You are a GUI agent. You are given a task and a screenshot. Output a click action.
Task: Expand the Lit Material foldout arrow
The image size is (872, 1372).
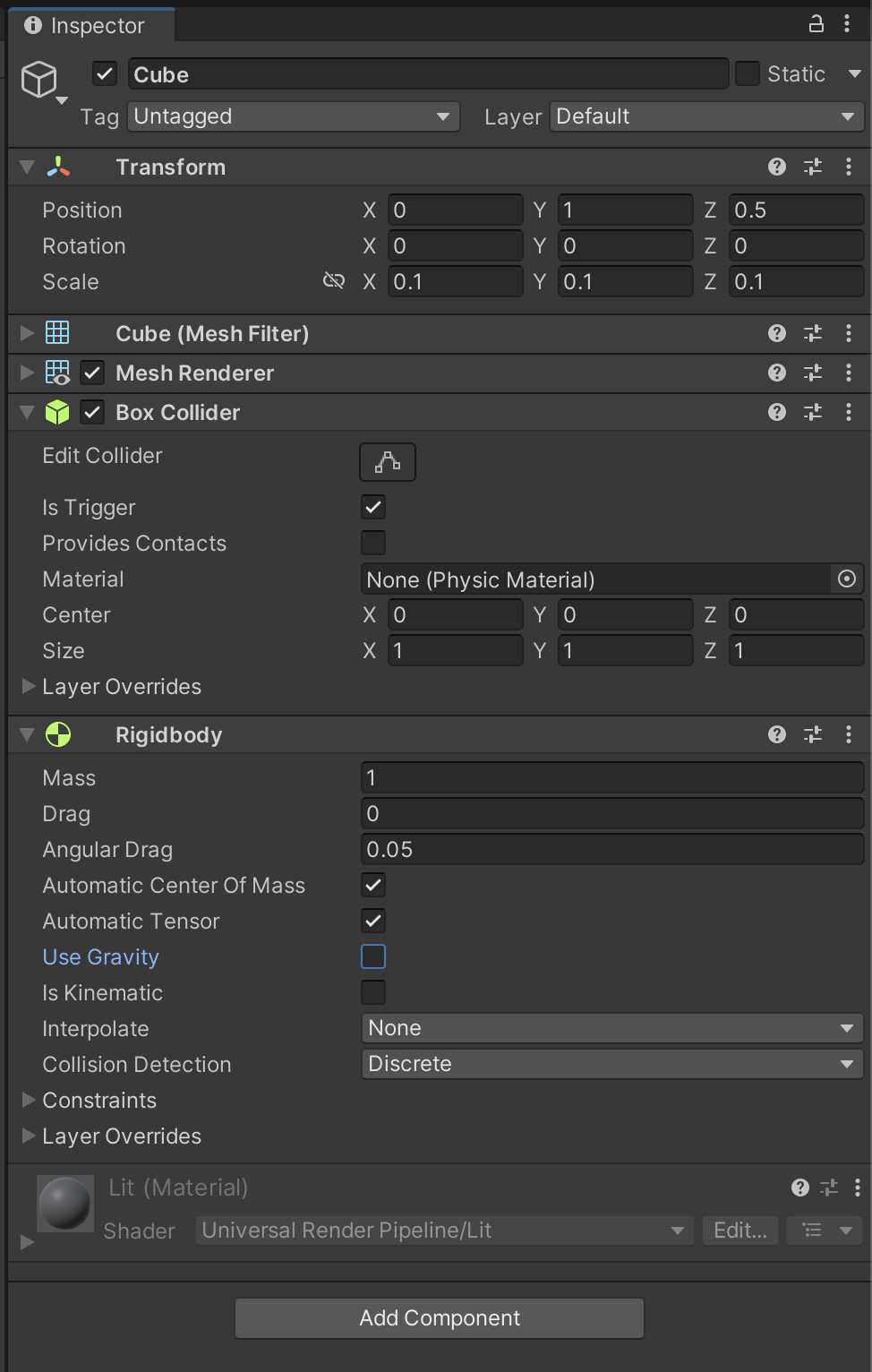pyautogui.click(x=27, y=1242)
